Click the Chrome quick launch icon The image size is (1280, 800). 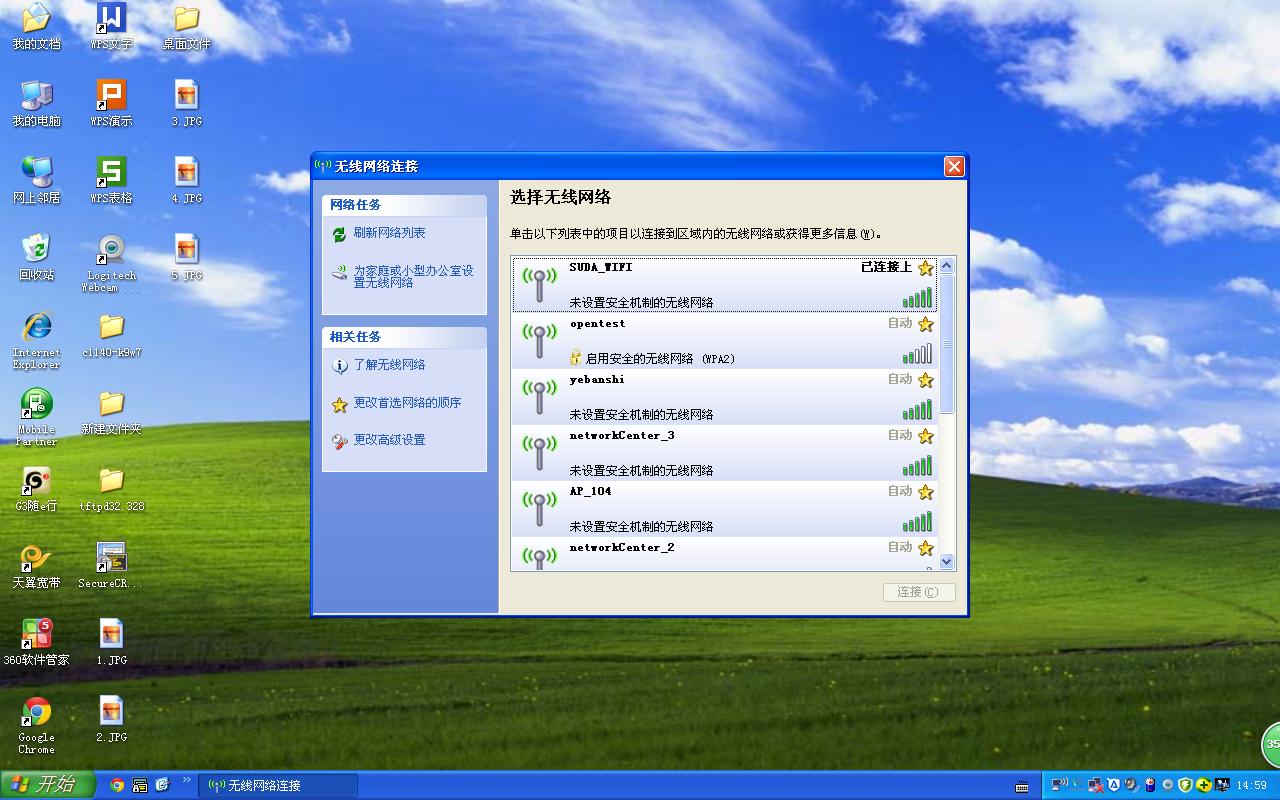[117, 785]
